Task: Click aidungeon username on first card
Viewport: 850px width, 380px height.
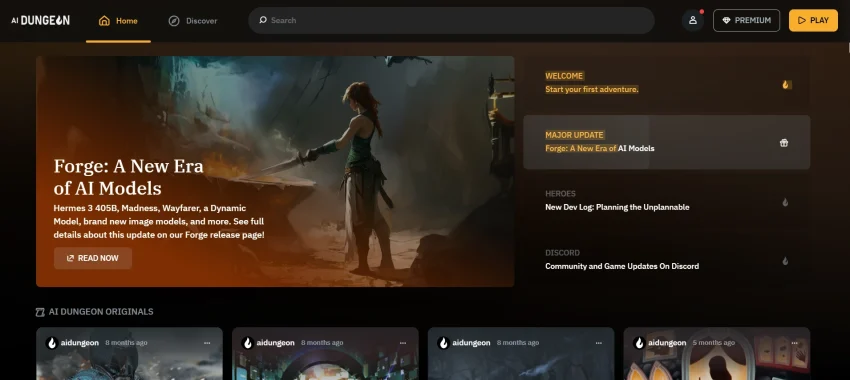Action: 80,343
